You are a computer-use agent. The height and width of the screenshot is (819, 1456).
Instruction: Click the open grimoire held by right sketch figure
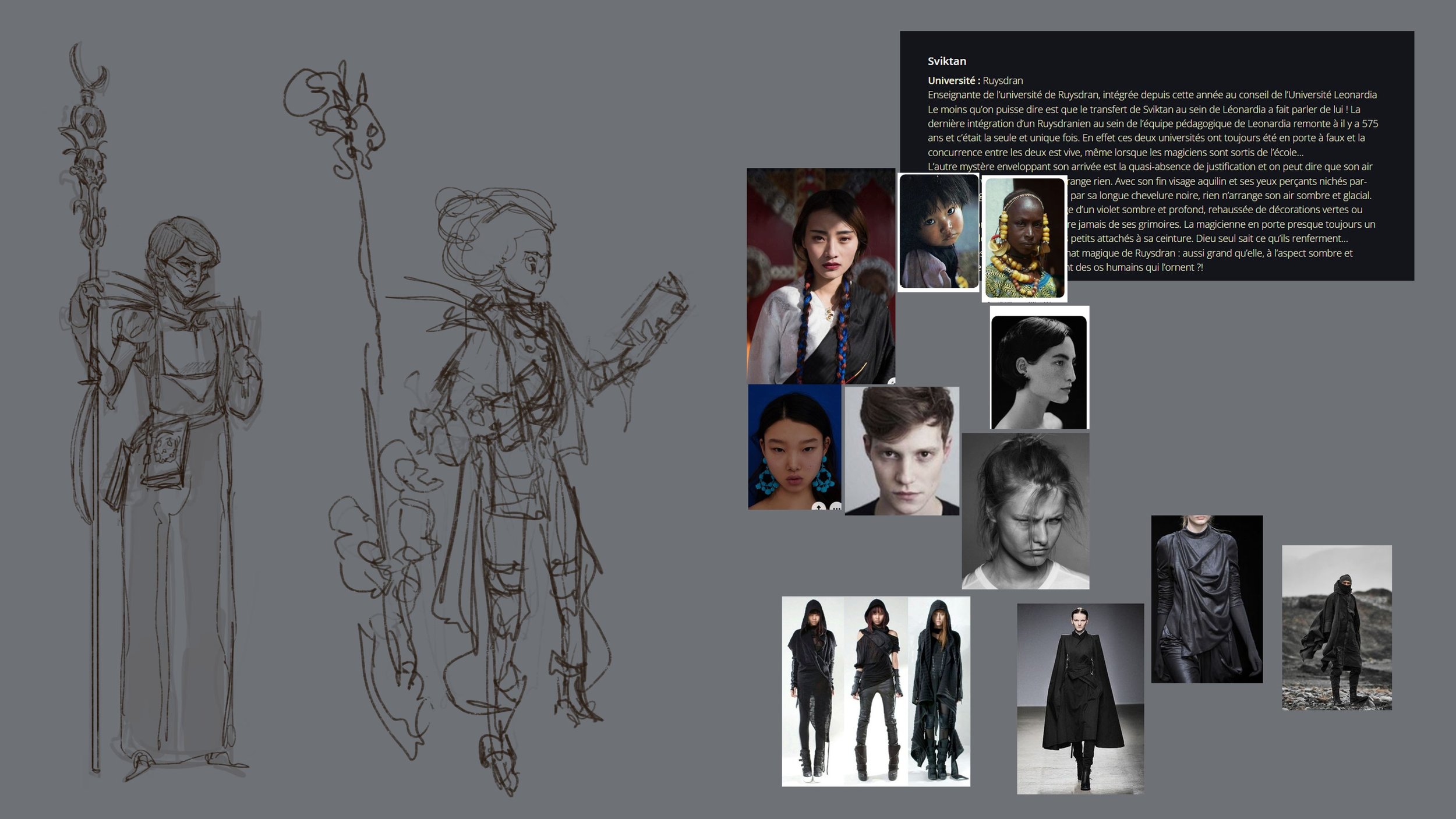click(x=658, y=312)
